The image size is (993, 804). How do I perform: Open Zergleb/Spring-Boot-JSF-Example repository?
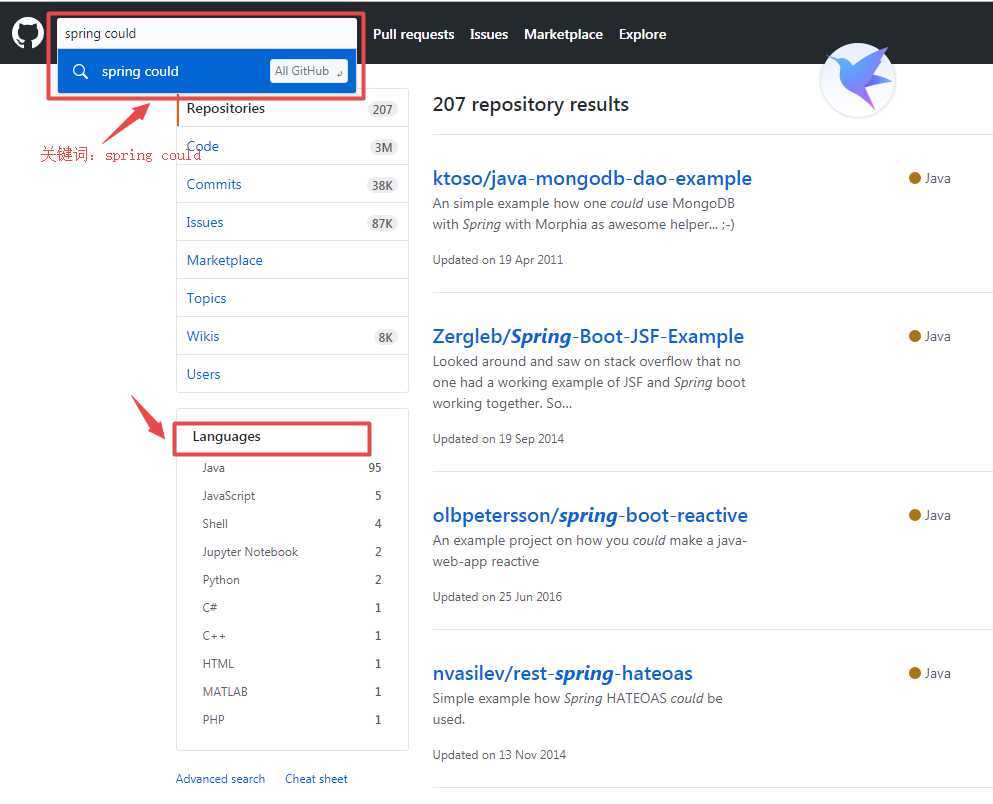[x=588, y=337]
